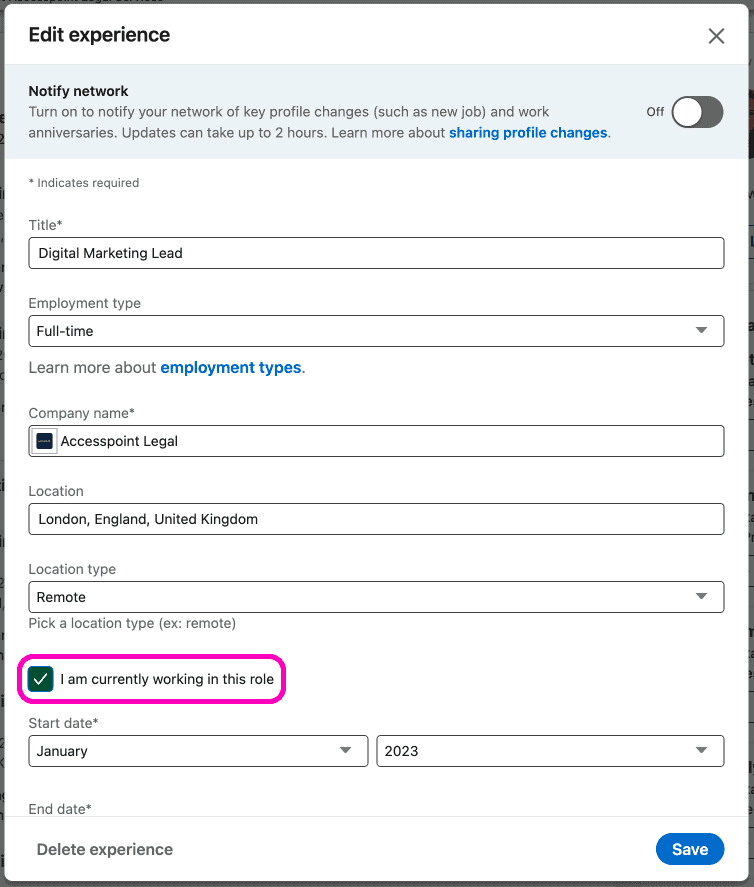Open the Location type dropdown showing Remote

point(376,596)
